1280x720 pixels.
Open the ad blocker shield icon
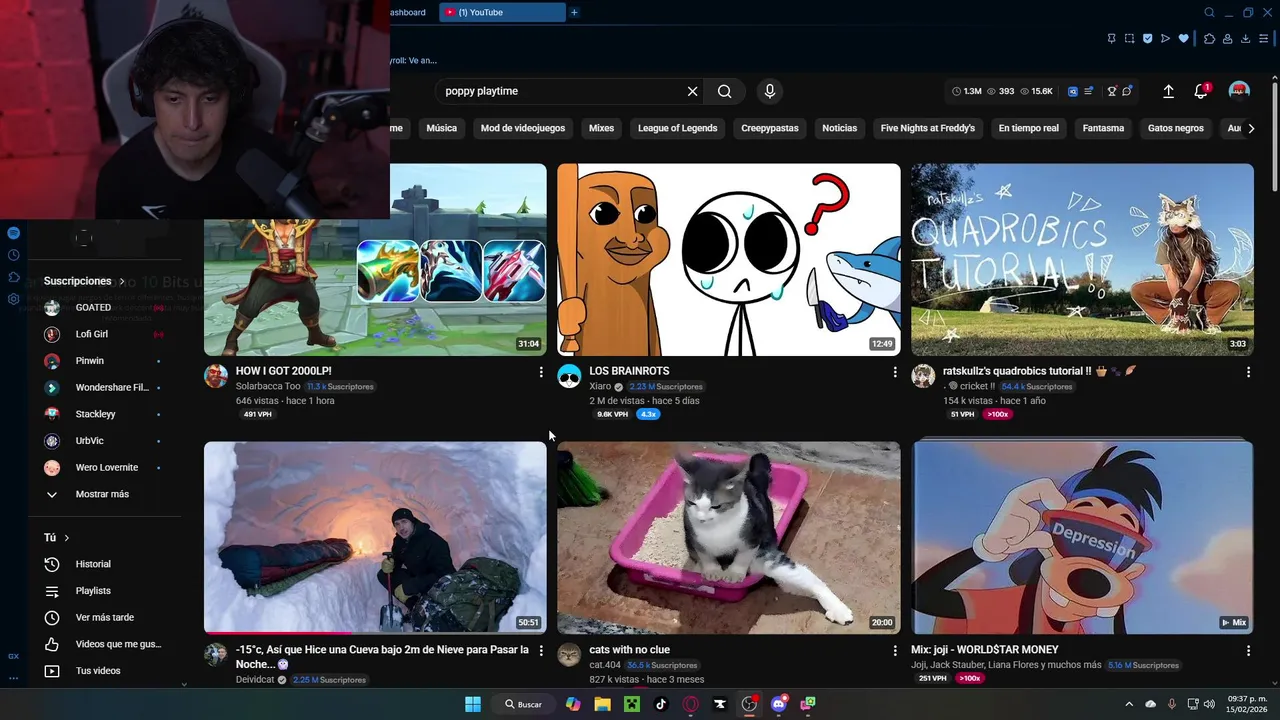(x=1148, y=39)
